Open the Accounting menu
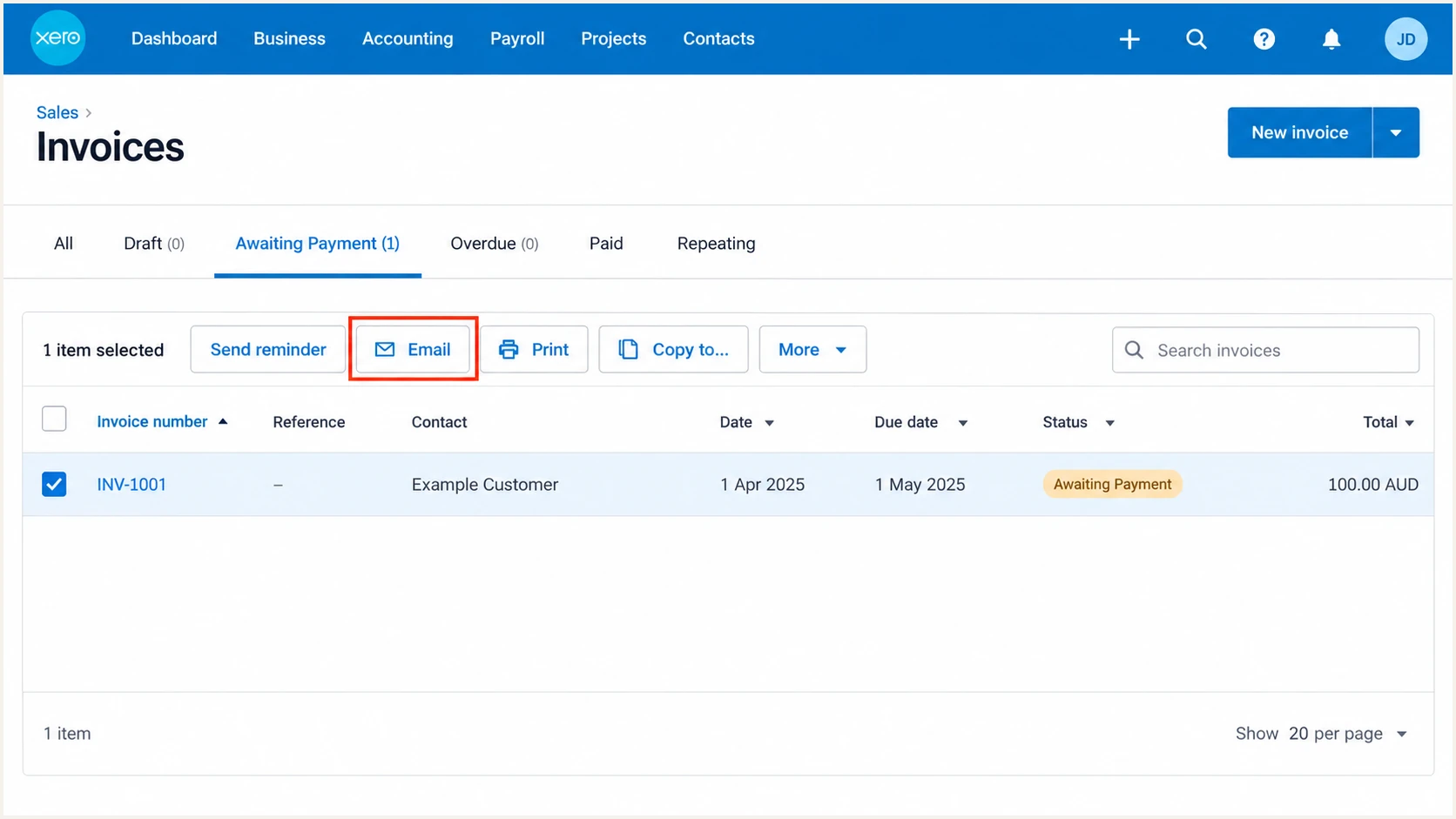 [408, 38]
